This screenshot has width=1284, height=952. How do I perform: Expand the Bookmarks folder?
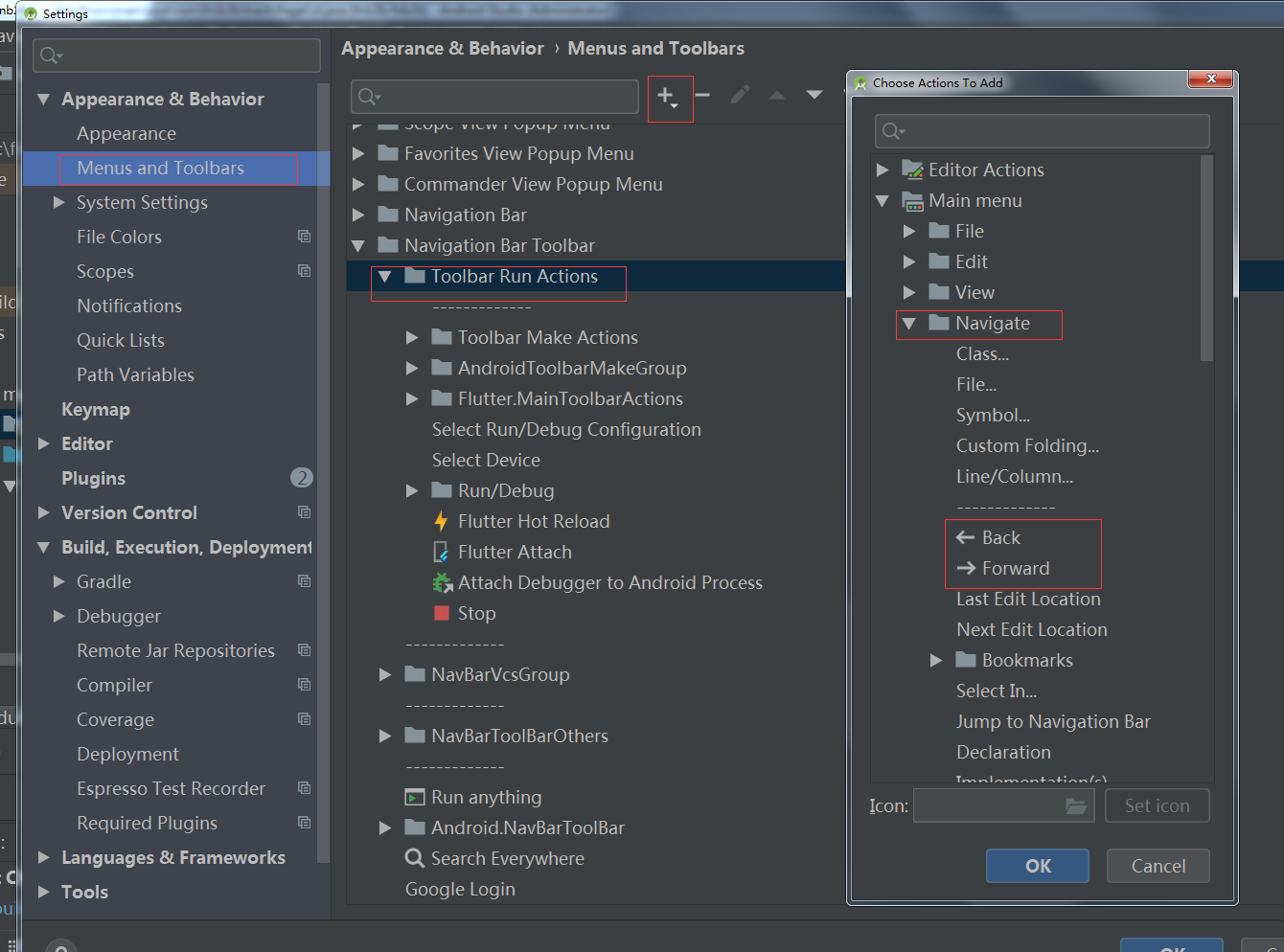coord(936,660)
